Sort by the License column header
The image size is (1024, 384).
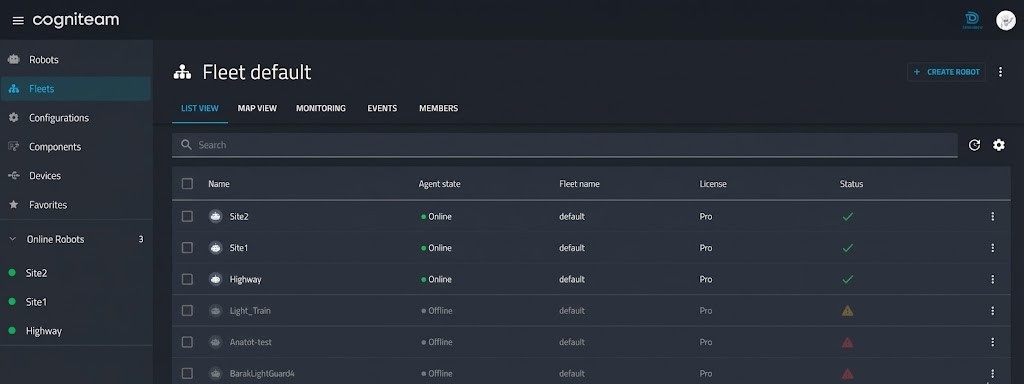(x=712, y=184)
